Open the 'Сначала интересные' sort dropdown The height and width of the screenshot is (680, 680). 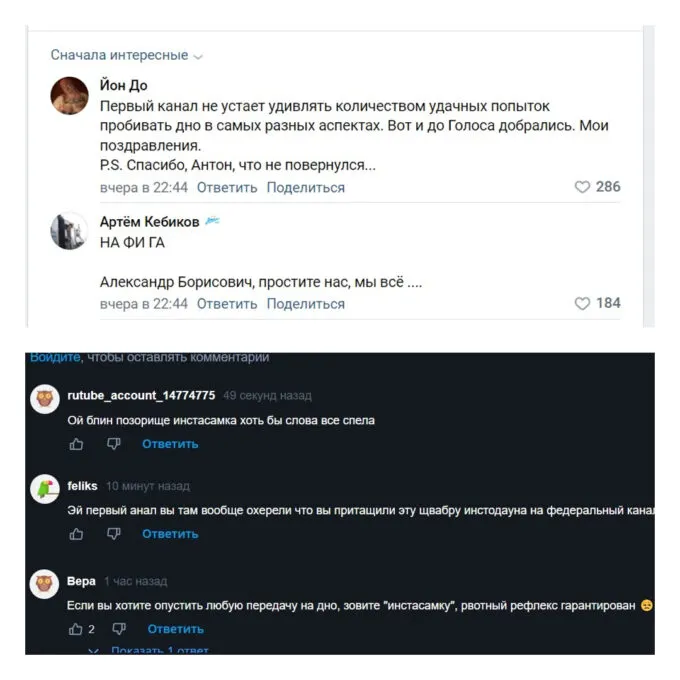(126, 55)
